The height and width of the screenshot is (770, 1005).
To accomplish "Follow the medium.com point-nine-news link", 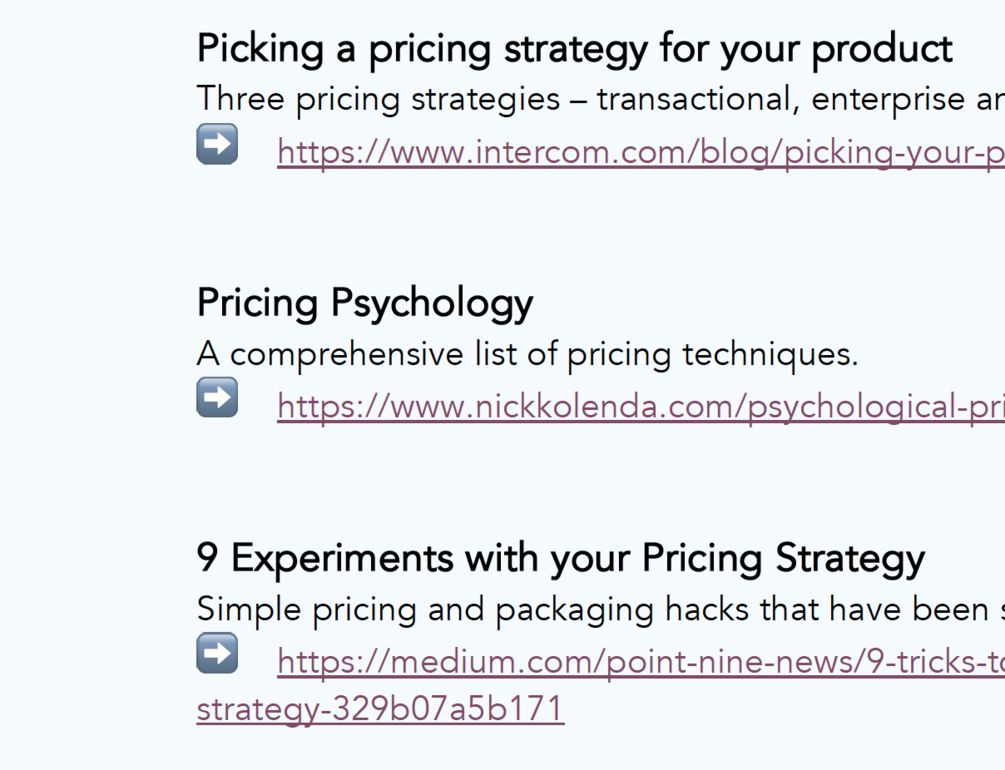I will (x=640, y=661).
